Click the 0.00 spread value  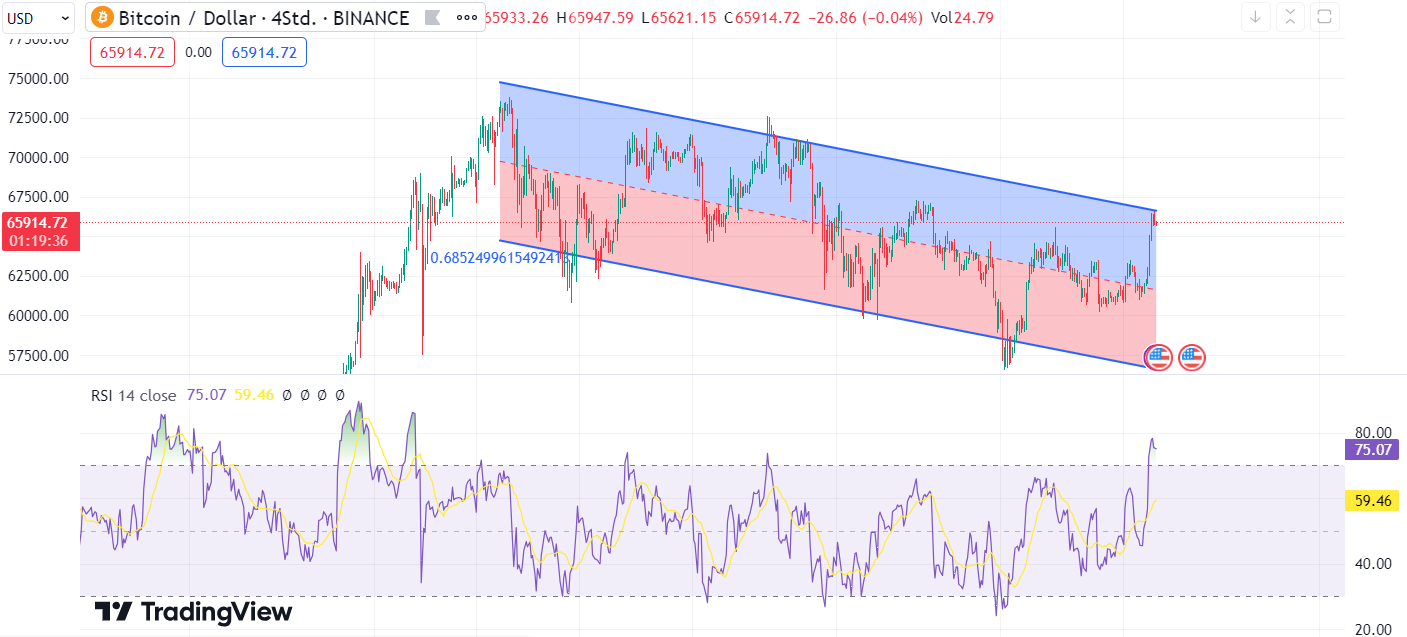click(198, 53)
